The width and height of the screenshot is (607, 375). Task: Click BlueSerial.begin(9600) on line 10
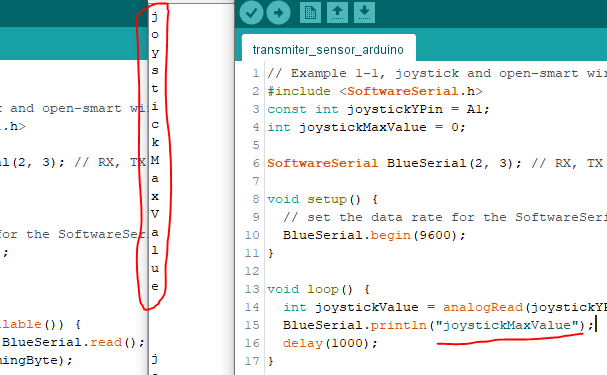point(374,235)
